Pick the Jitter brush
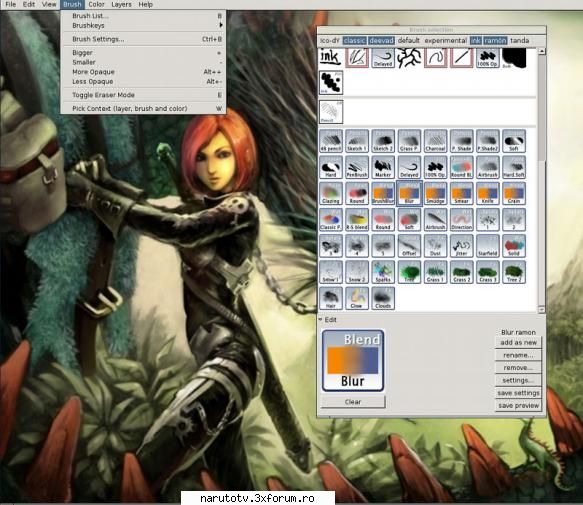 [x=461, y=246]
